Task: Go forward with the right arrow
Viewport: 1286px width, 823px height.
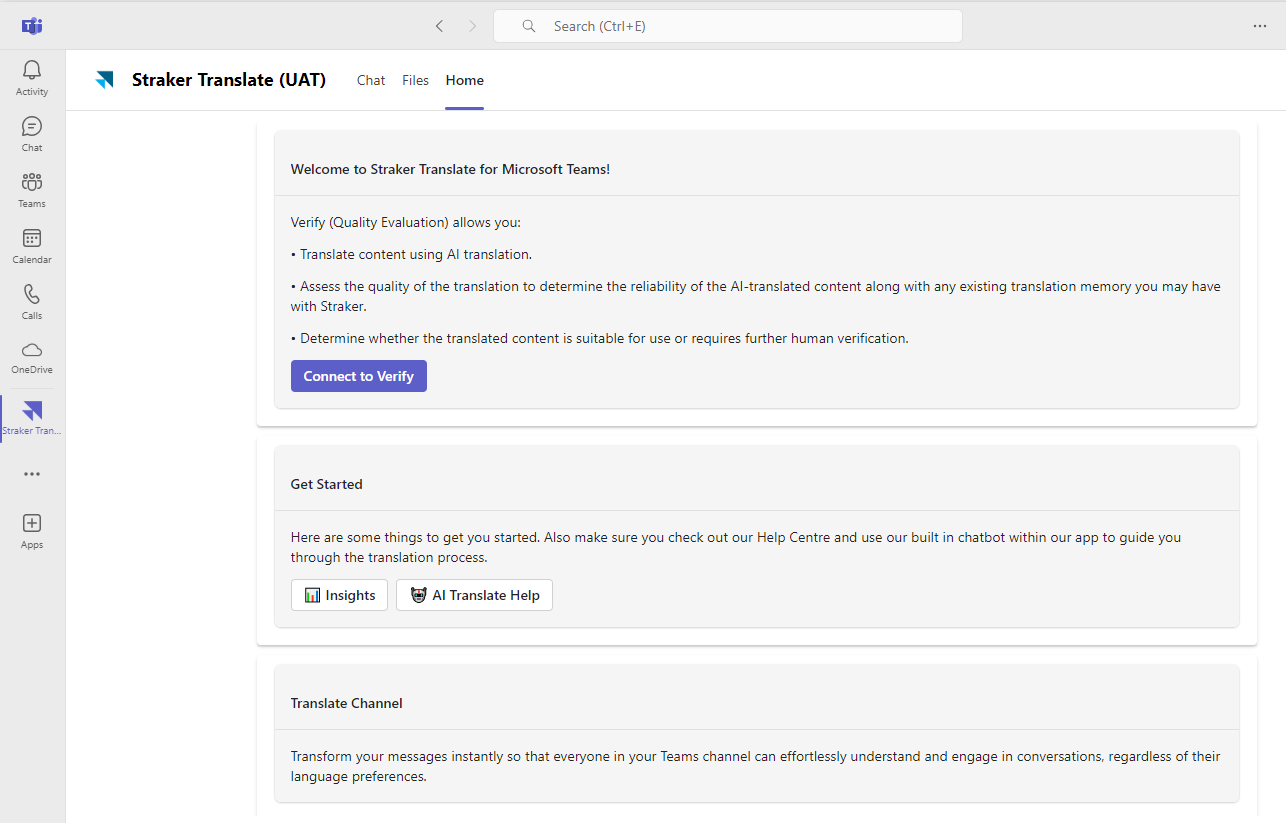Action: [472, 26]
